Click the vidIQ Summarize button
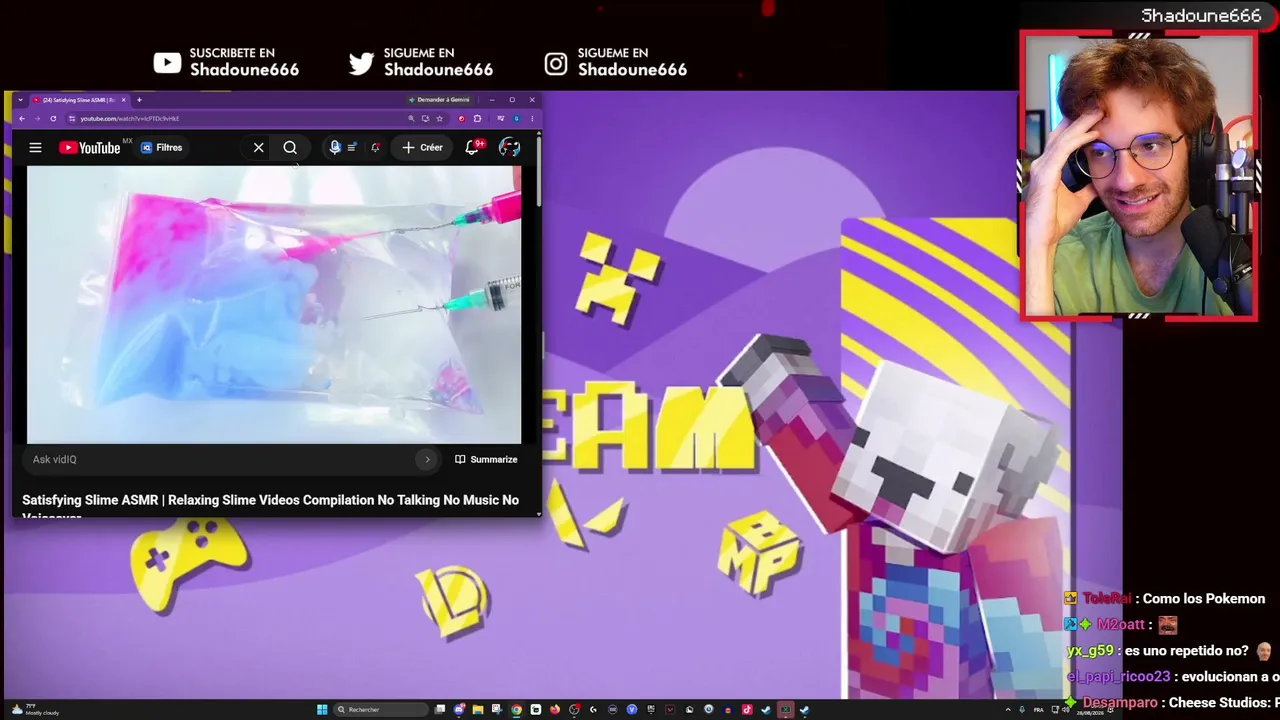1280x720 pixels. [x=486, y=459]
